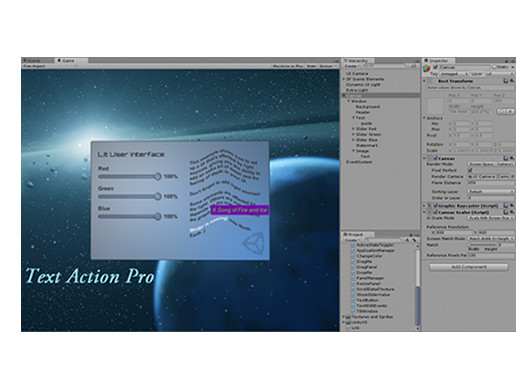Open Rect Transform help book icon
Image resolution: width=516 pixels, height=389 pixels.
pyautogui.click(x=506, y=81)
